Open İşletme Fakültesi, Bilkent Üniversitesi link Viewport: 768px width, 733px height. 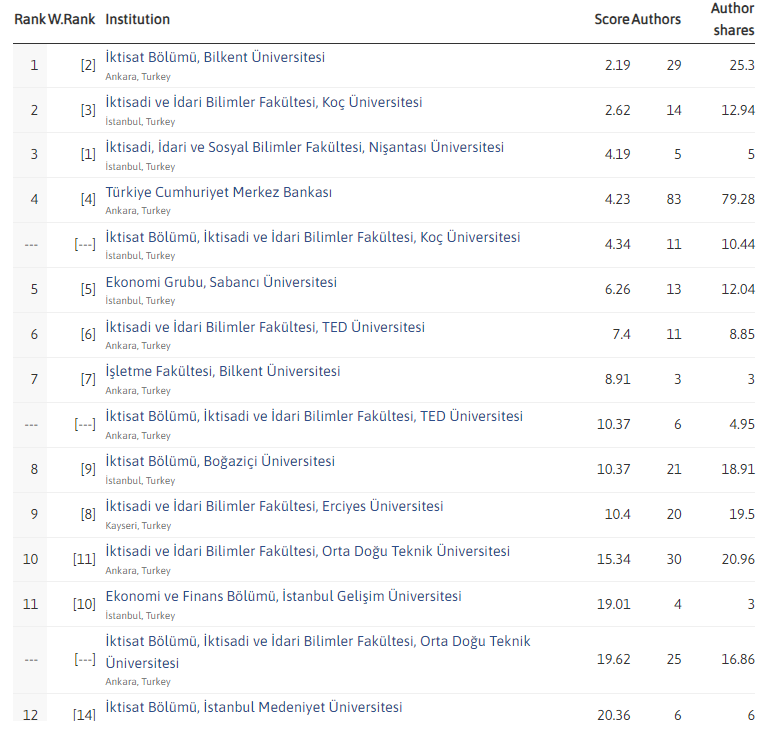click(x=223, y=372)
